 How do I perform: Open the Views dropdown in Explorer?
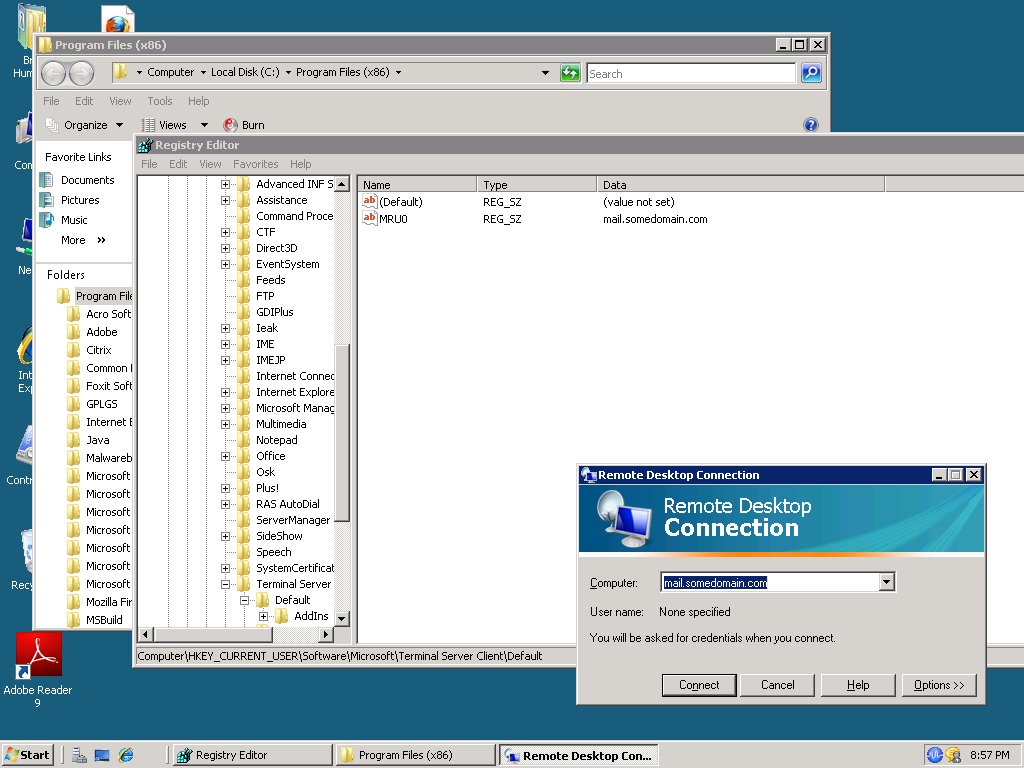pos(205,124)
